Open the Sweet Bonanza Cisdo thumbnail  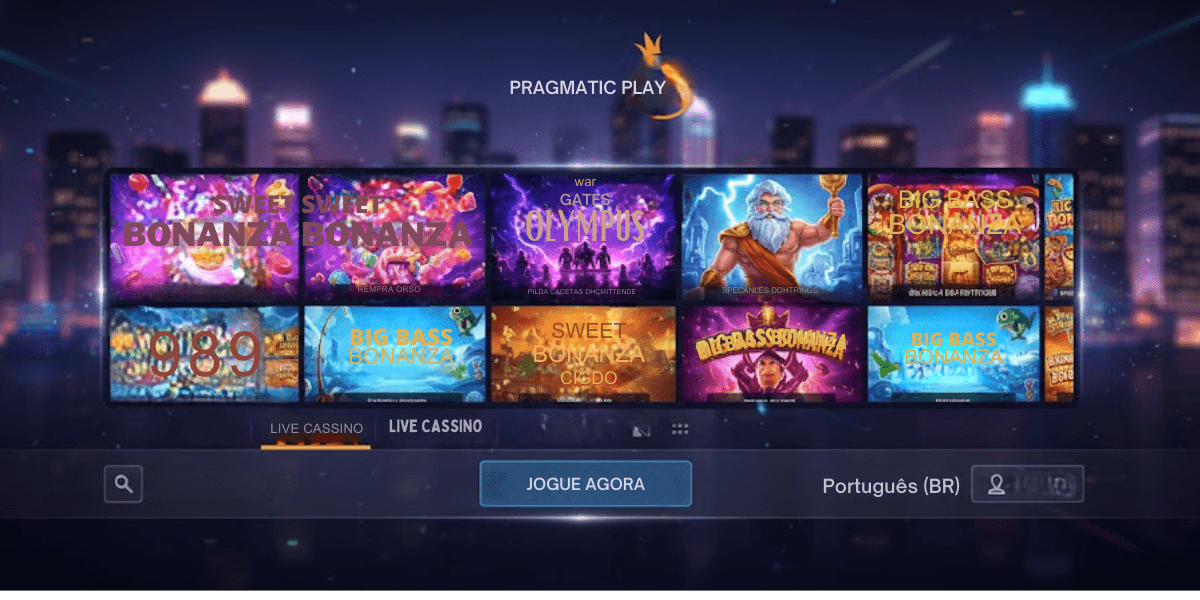584,354
